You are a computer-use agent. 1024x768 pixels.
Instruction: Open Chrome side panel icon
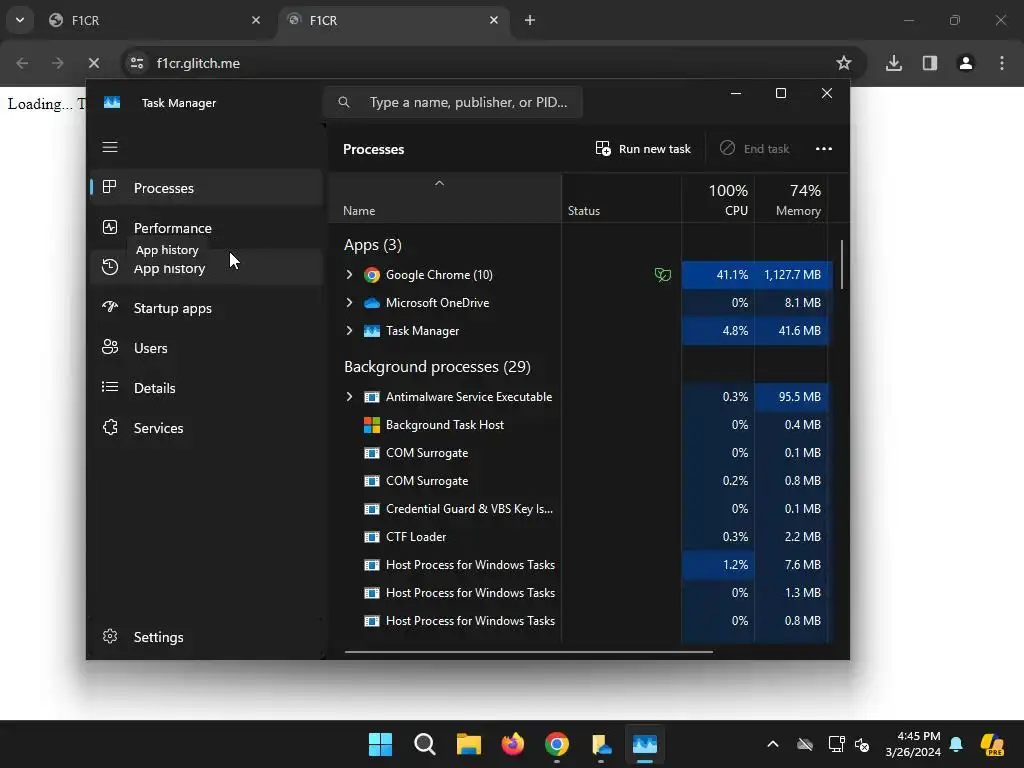tap(930, 63)
